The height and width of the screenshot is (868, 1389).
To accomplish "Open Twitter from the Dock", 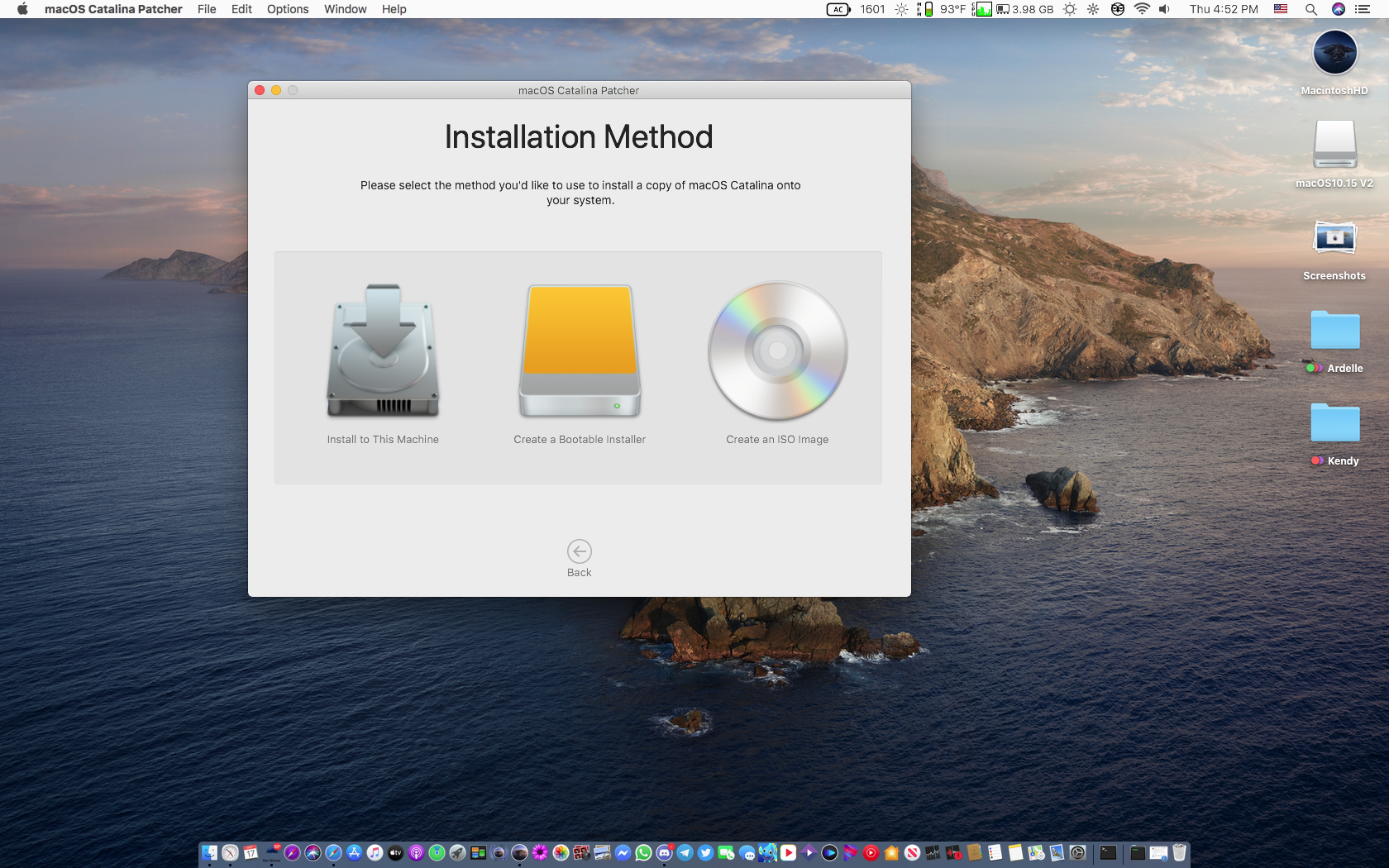I will [705, 852].
